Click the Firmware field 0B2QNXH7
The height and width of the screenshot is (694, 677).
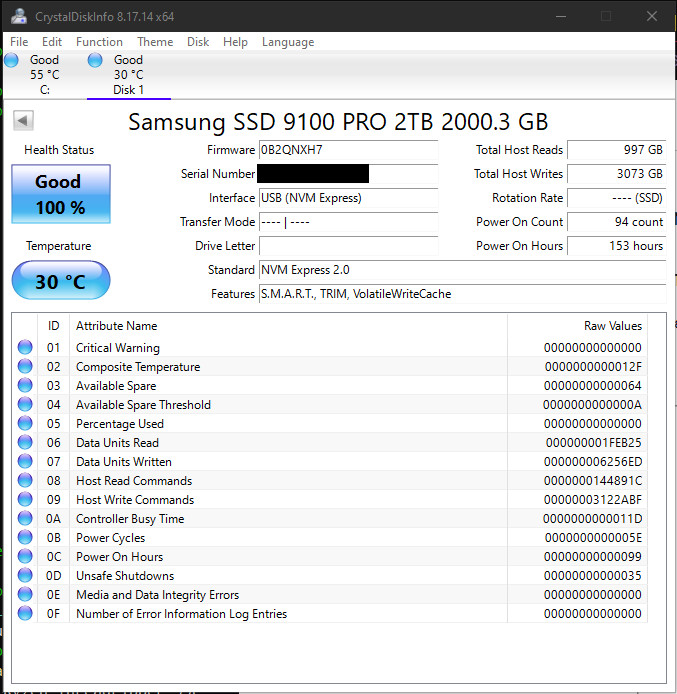348,150
